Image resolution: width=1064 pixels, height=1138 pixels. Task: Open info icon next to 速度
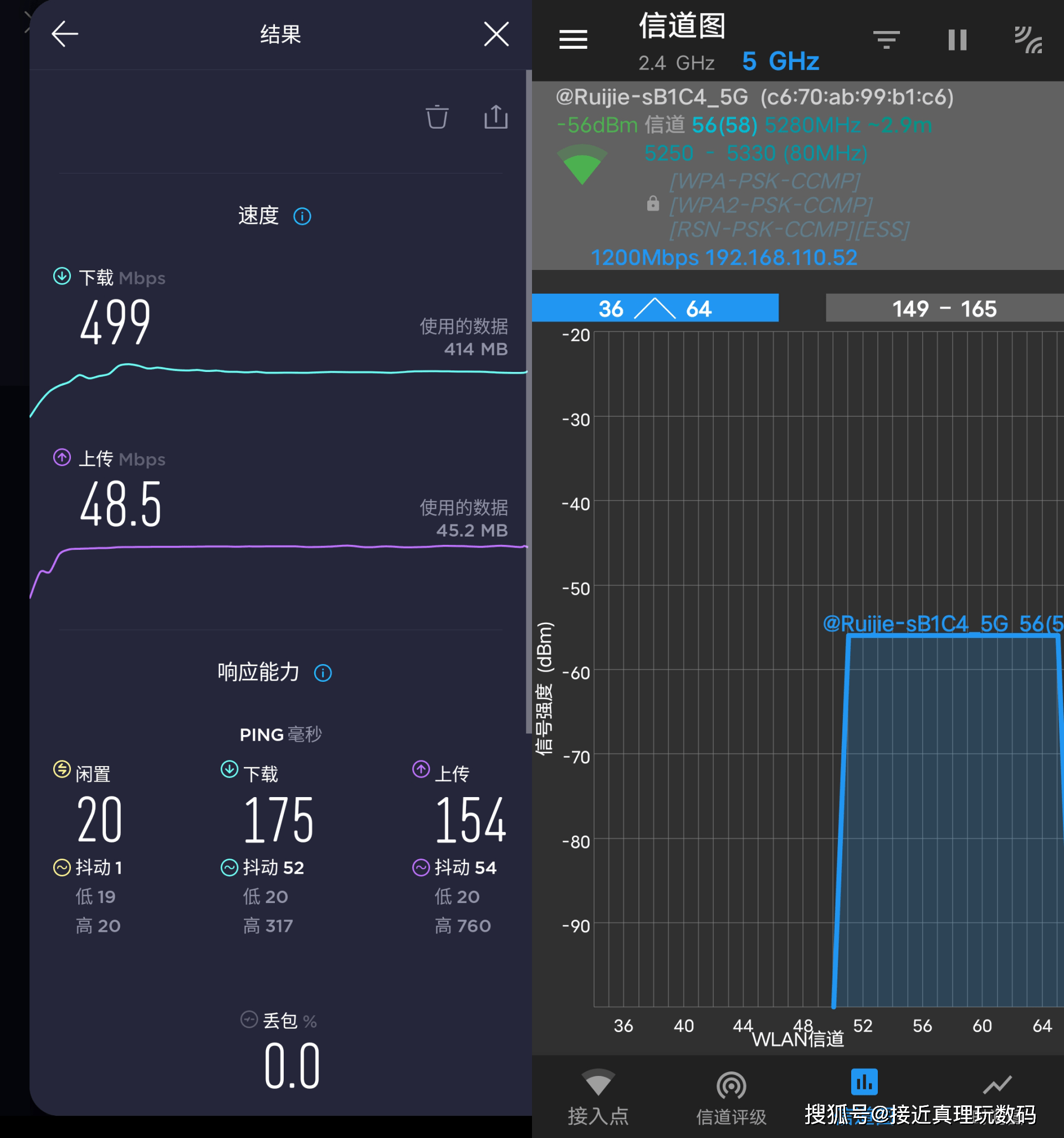point(302,216)
